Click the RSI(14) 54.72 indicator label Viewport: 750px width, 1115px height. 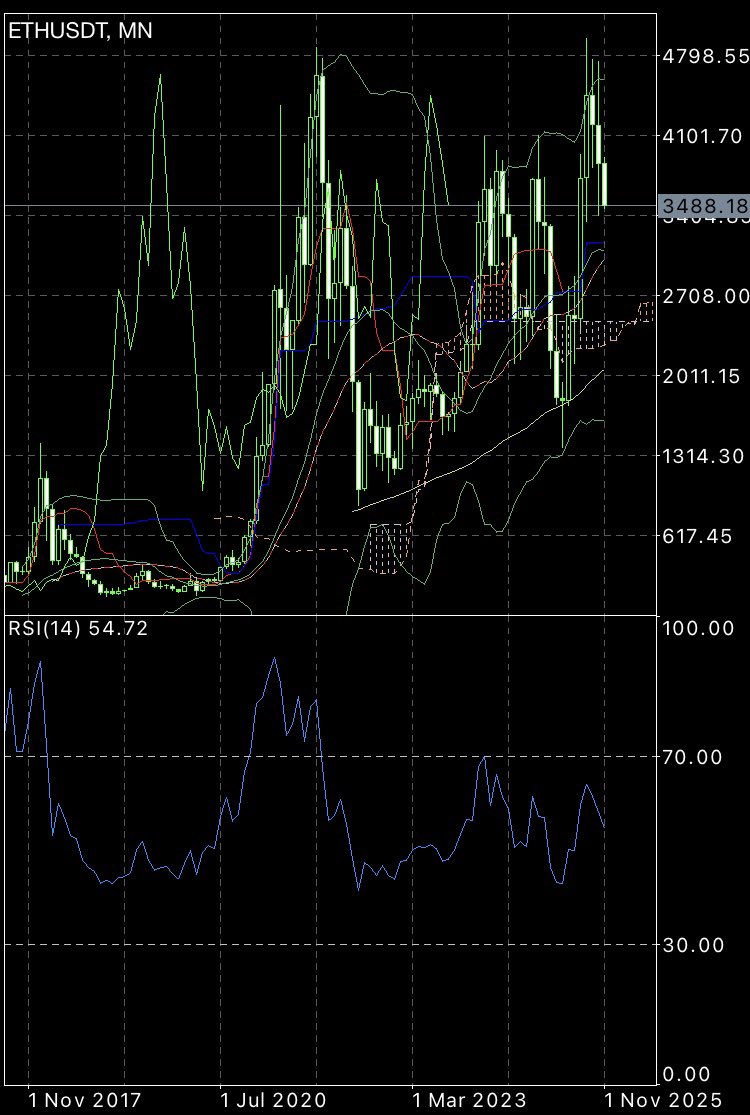click(x=78, y=629)
